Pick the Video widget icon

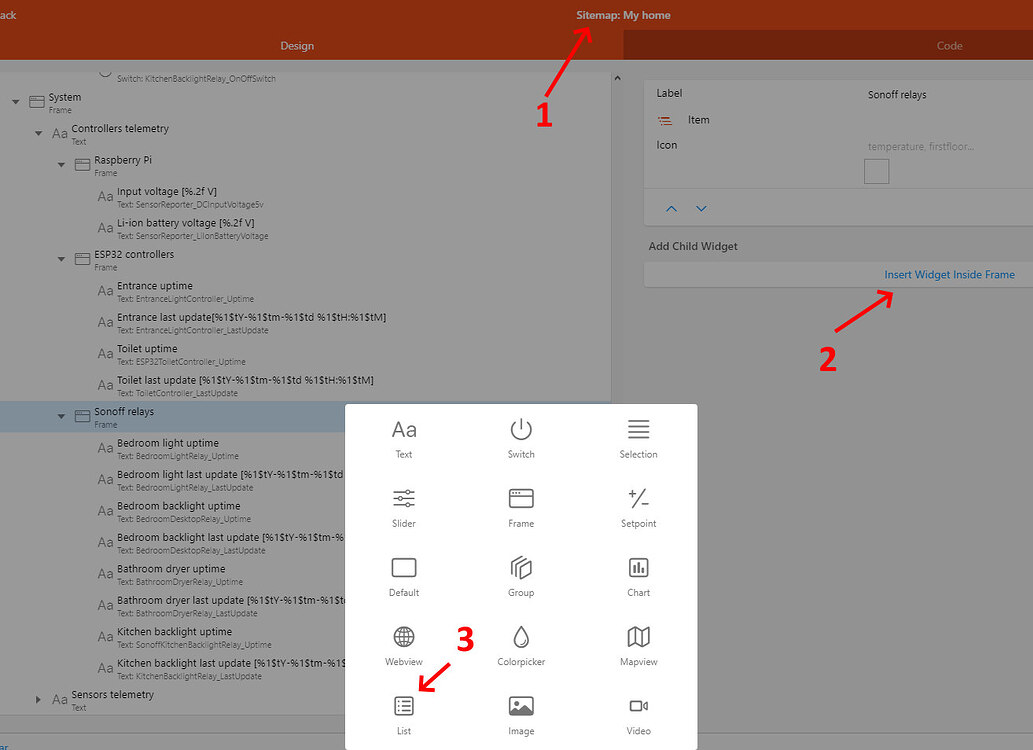click(638, 706)
